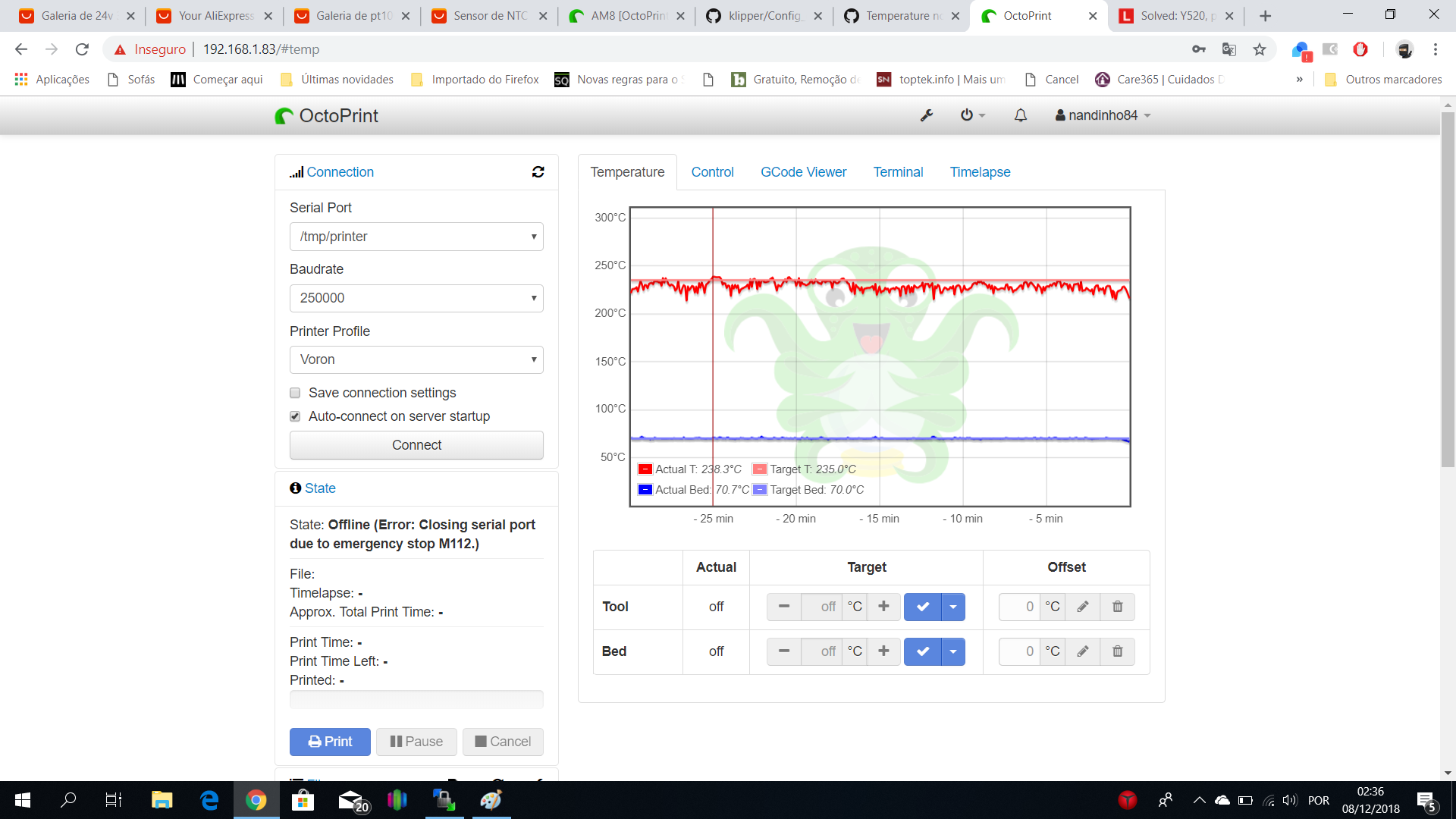
Task: Switch to the Terminal tab
Action: coord(898,172)
